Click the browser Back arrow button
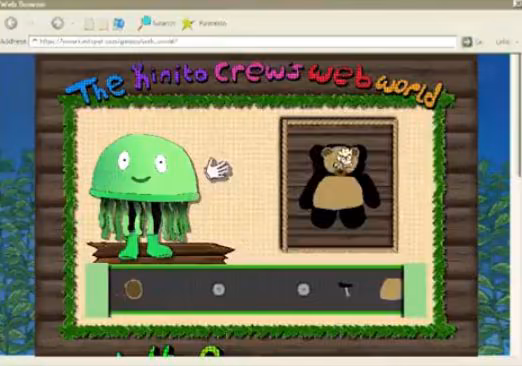The image size is (522, 366). 11,23
